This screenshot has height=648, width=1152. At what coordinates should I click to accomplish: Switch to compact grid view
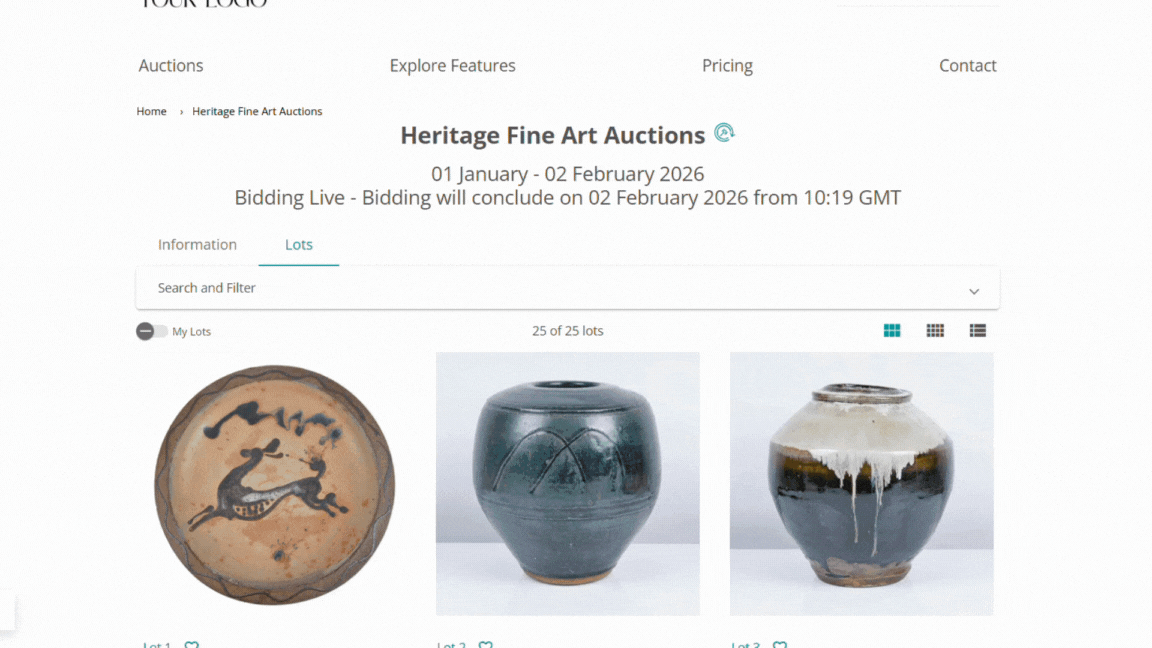click(935, 331)
